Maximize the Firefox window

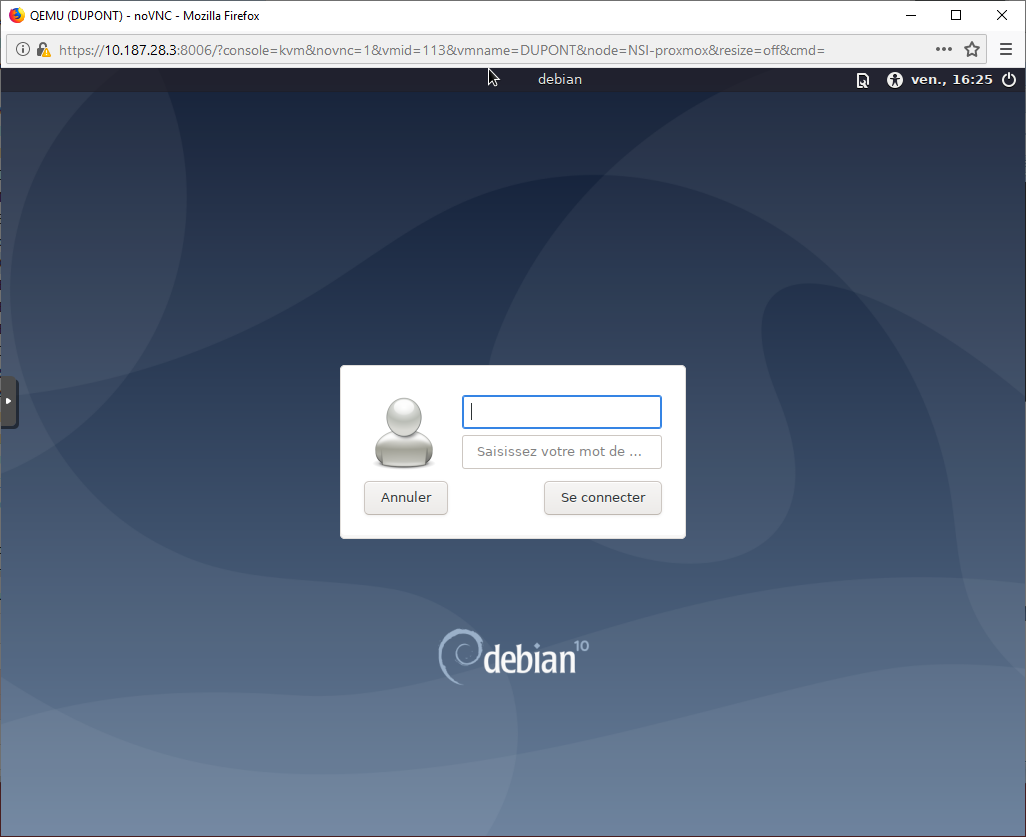click(x=956, y=15)
